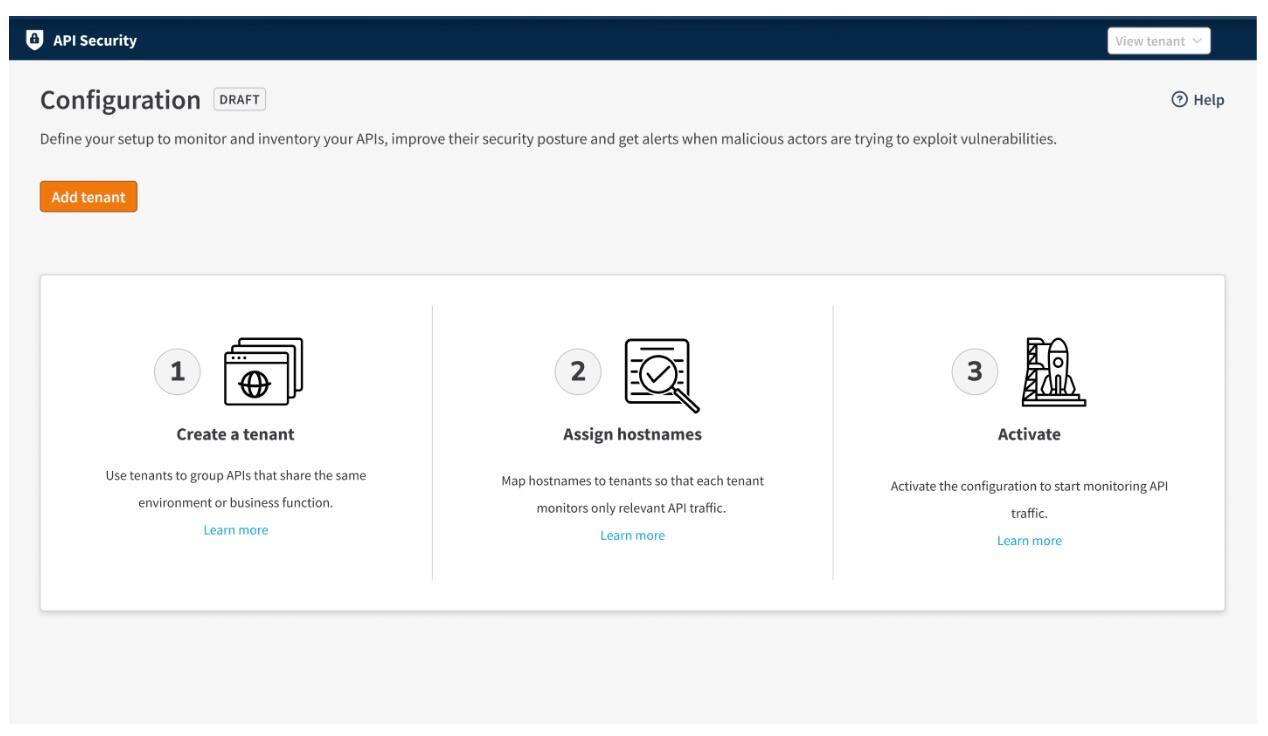This screenshot has width=1268, height=736.
Task: Select the Create a tenant heading
Action: 236,434
